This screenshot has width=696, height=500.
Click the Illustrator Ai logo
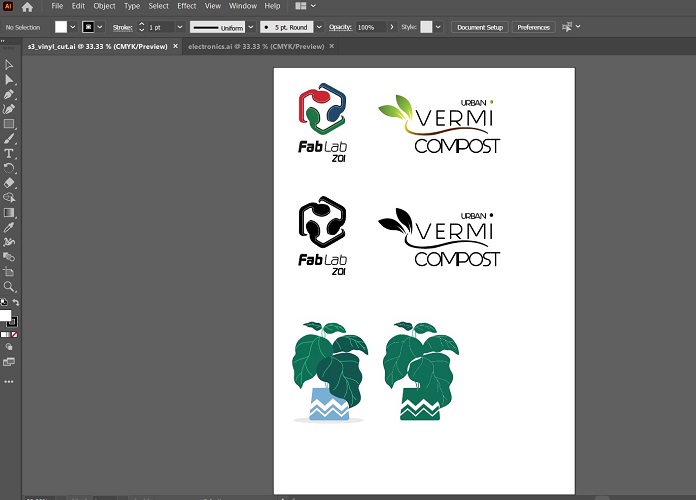coord(8,6)
